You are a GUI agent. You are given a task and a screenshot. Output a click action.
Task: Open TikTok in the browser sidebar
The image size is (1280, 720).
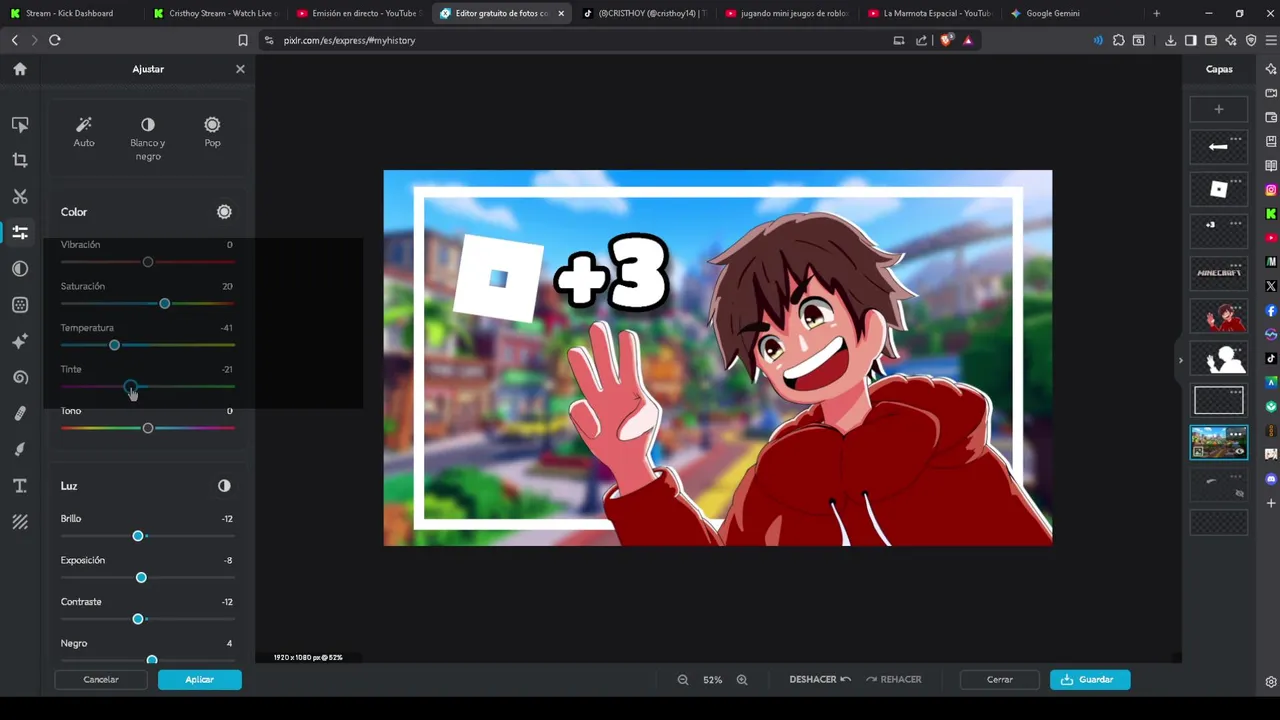coord(1271,358)
